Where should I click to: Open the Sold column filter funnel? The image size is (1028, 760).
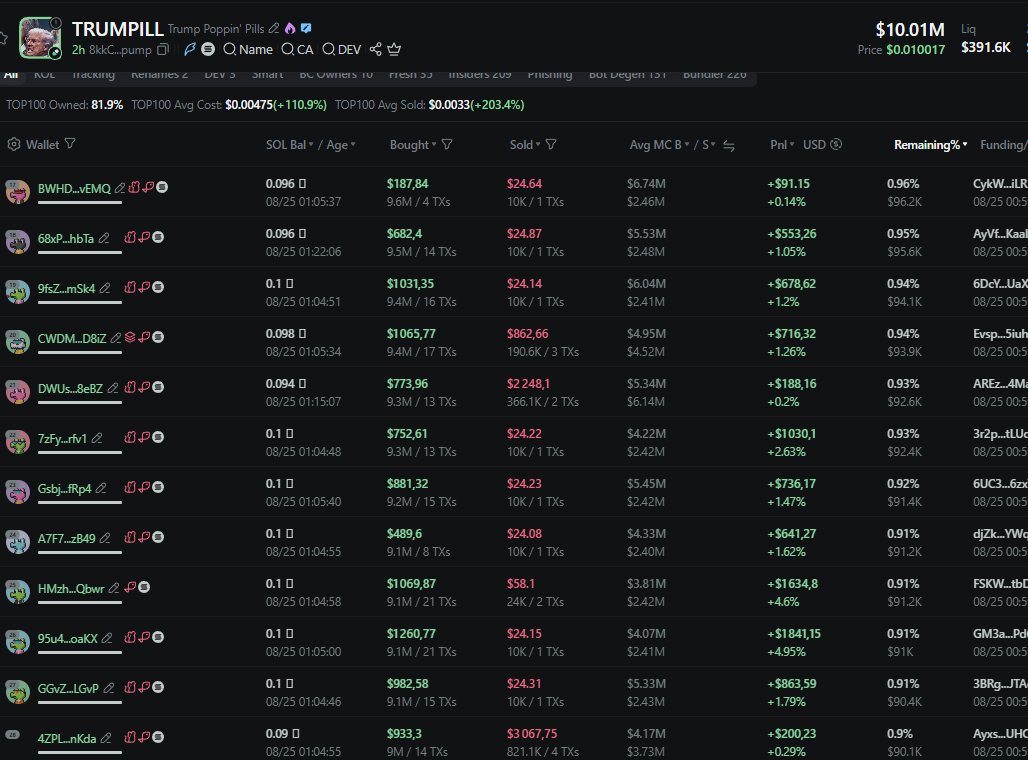(x=551, y=144)
